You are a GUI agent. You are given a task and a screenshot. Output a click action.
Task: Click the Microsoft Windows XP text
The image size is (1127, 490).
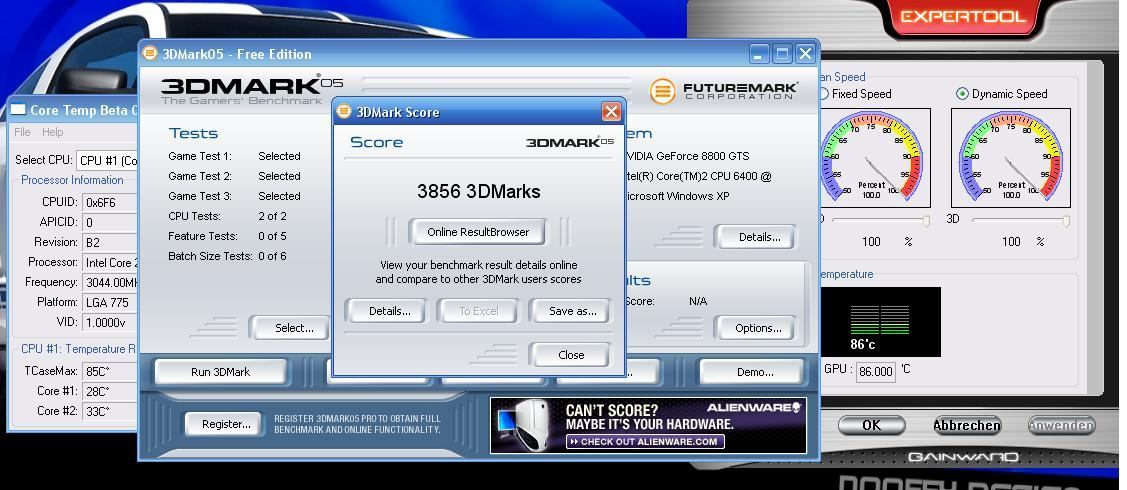click(x=676, y=196)
